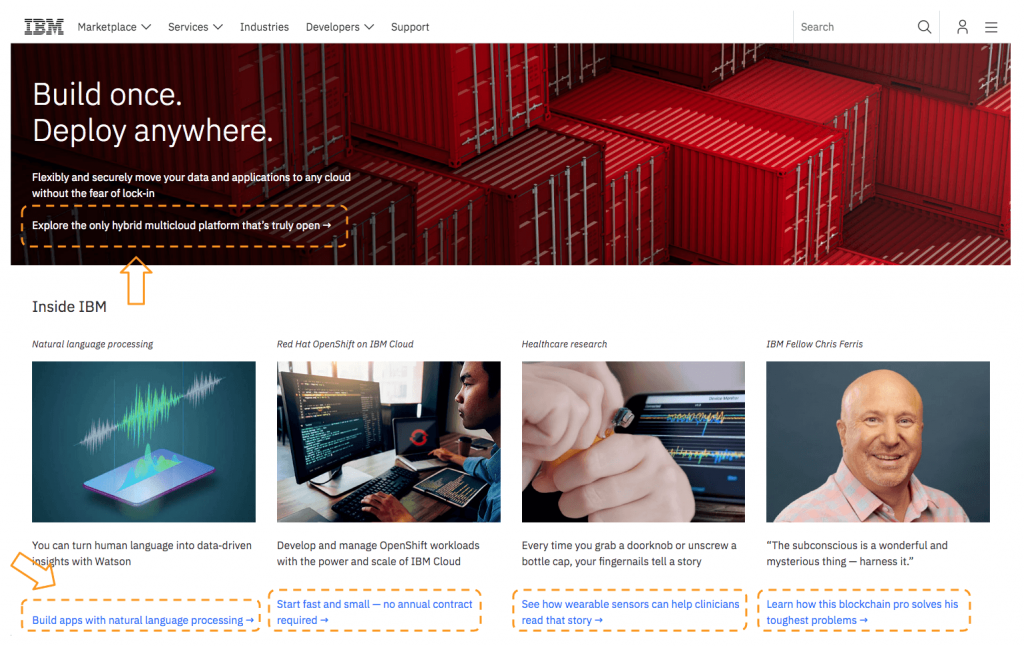Focus the Search input field

[854, 27]
